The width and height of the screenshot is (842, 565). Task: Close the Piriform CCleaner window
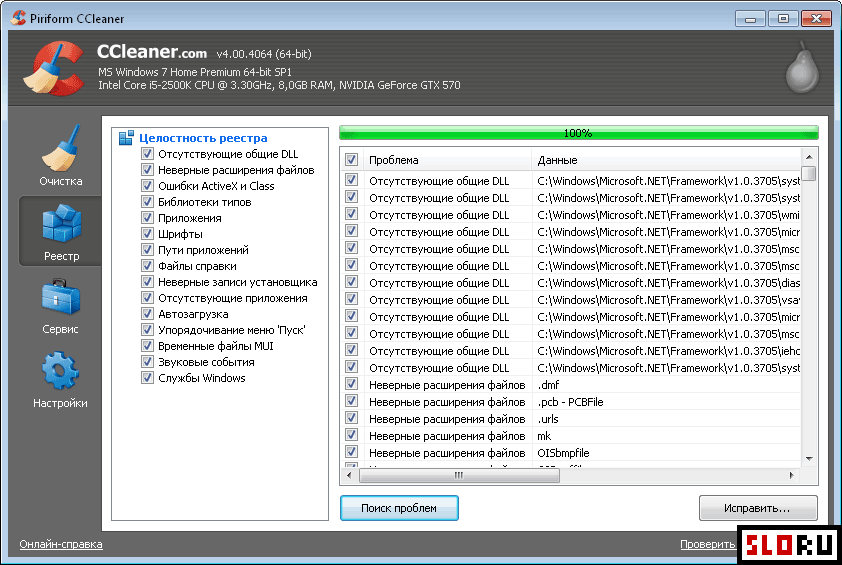click(816, 19)
